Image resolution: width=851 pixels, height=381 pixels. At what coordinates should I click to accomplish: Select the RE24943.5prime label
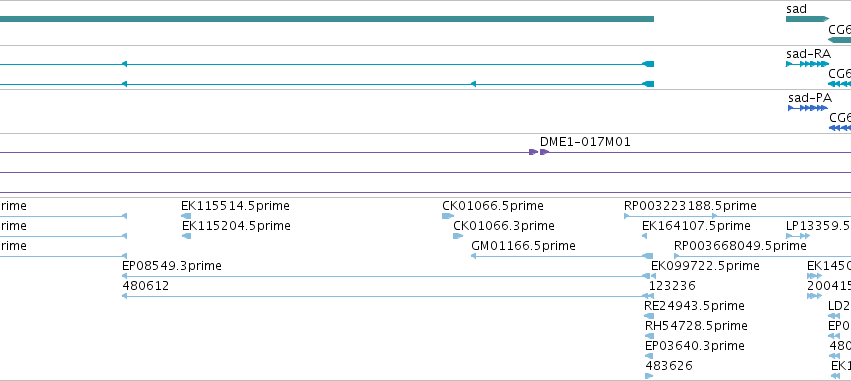point(694,306)
